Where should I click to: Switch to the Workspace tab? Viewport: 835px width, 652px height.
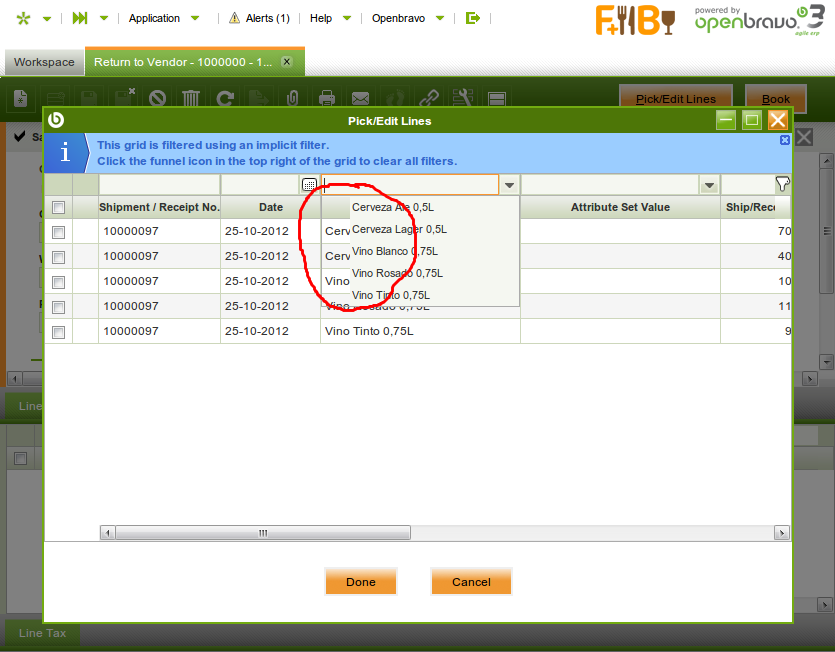point(44,62)
